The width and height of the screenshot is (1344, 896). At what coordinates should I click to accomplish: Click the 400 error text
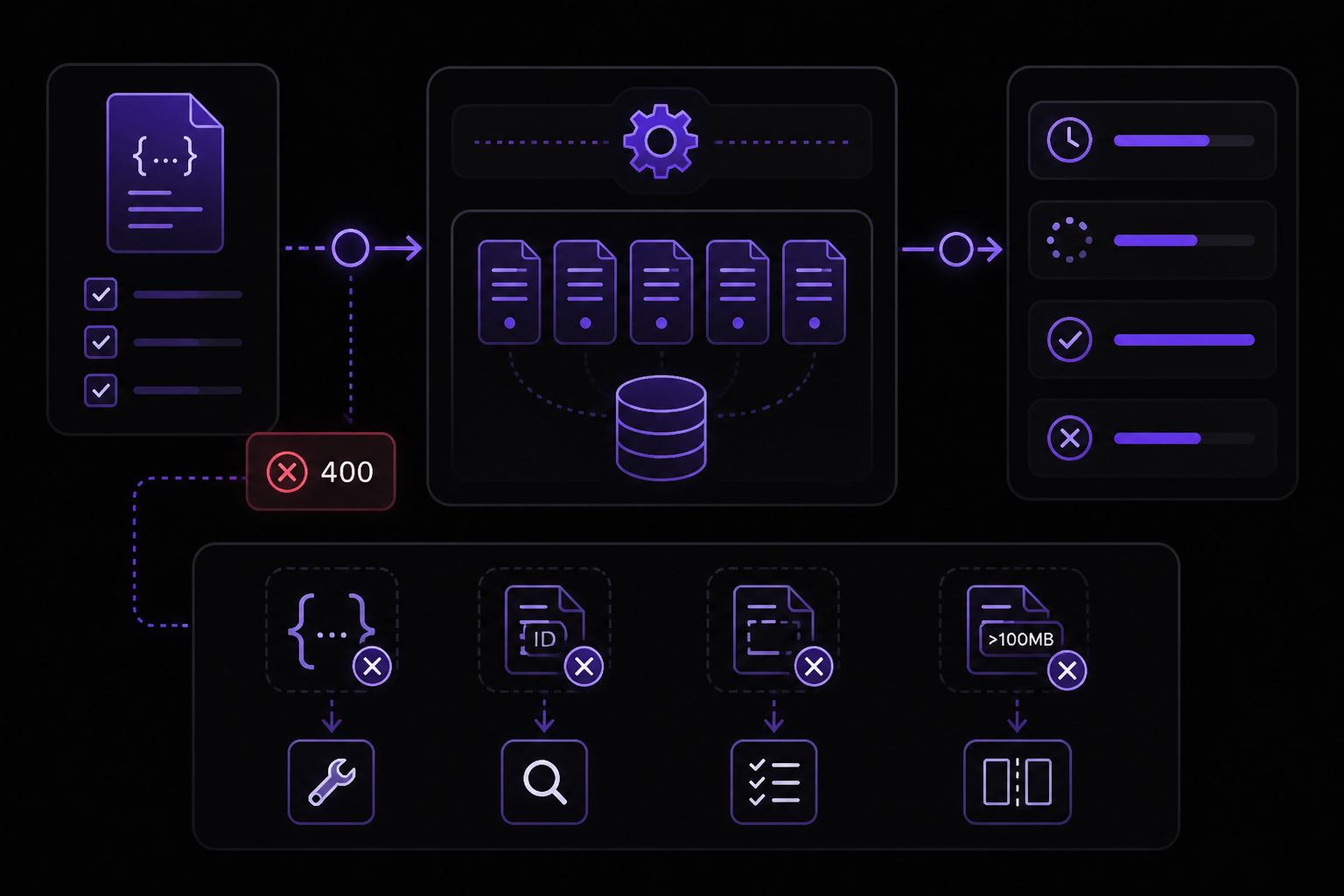(346, 472)
